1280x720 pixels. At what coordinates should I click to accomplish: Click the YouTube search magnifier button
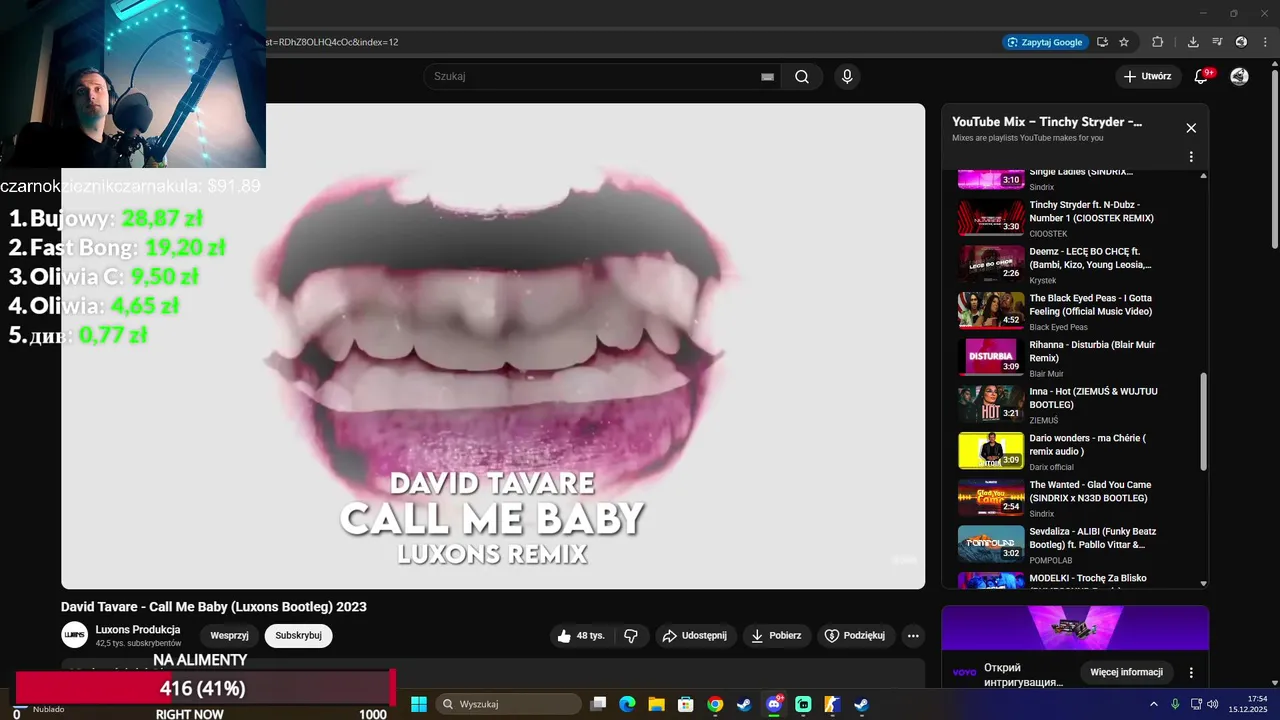tap(802, 77)
